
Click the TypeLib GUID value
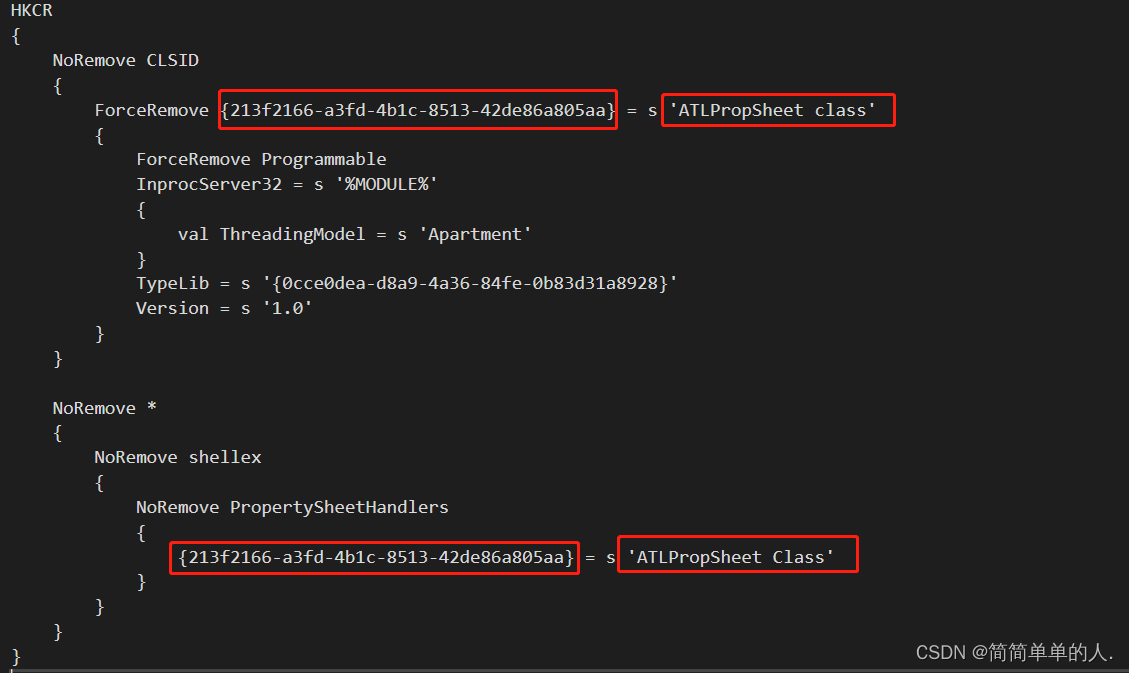469,284
